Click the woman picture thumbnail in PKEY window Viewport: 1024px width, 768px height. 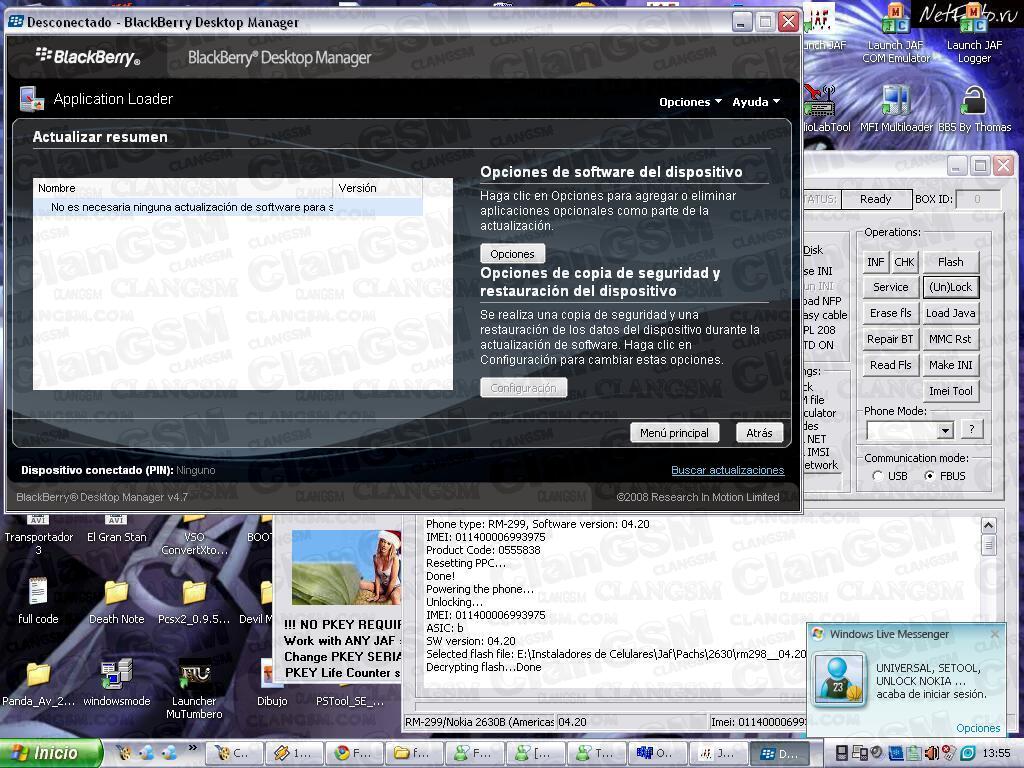[346, 568]
